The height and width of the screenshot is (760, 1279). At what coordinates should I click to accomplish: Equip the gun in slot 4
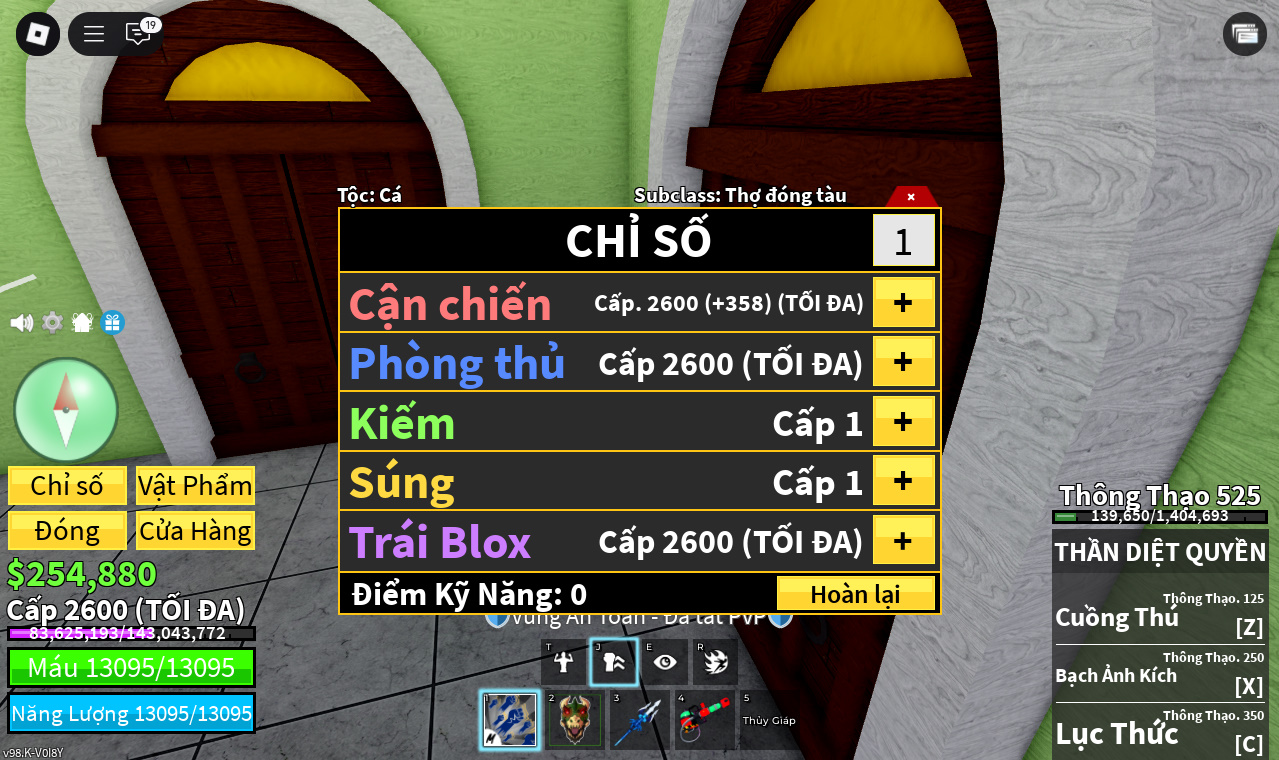tap(705, 720)
